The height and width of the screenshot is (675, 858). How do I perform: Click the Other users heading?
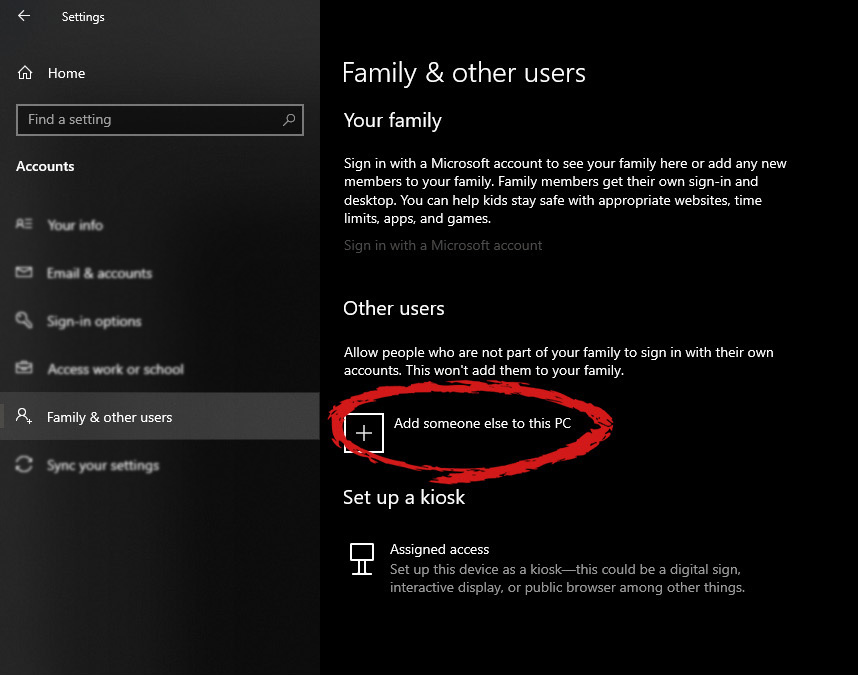[x=393, y=309]
